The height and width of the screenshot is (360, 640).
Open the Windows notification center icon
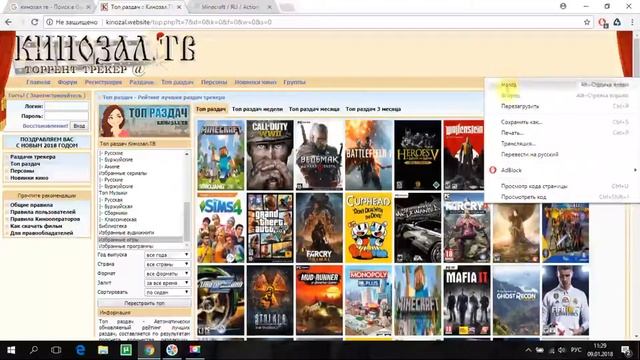click(x=626, y=350)
